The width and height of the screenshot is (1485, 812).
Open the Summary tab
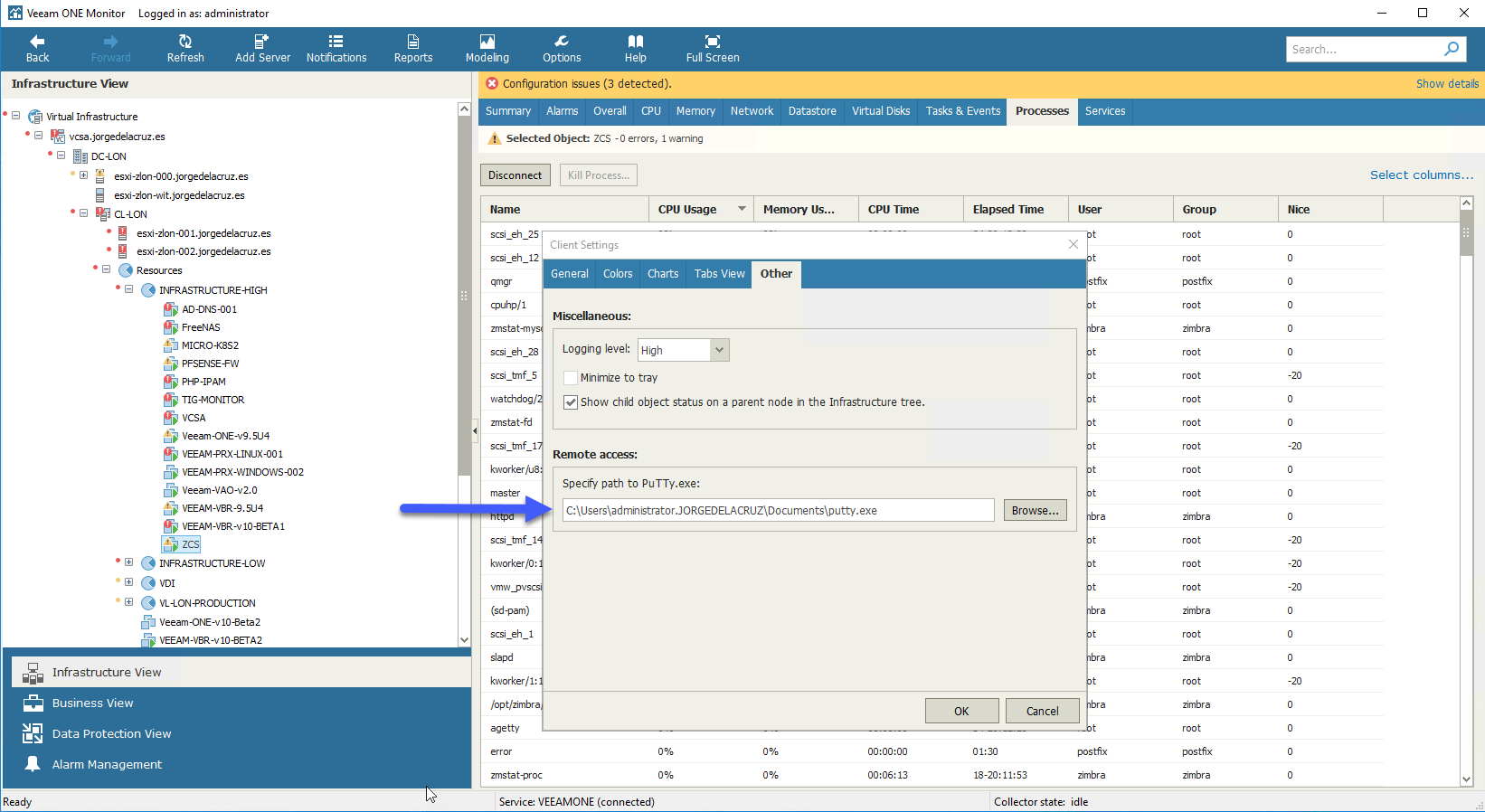point(508,111)
